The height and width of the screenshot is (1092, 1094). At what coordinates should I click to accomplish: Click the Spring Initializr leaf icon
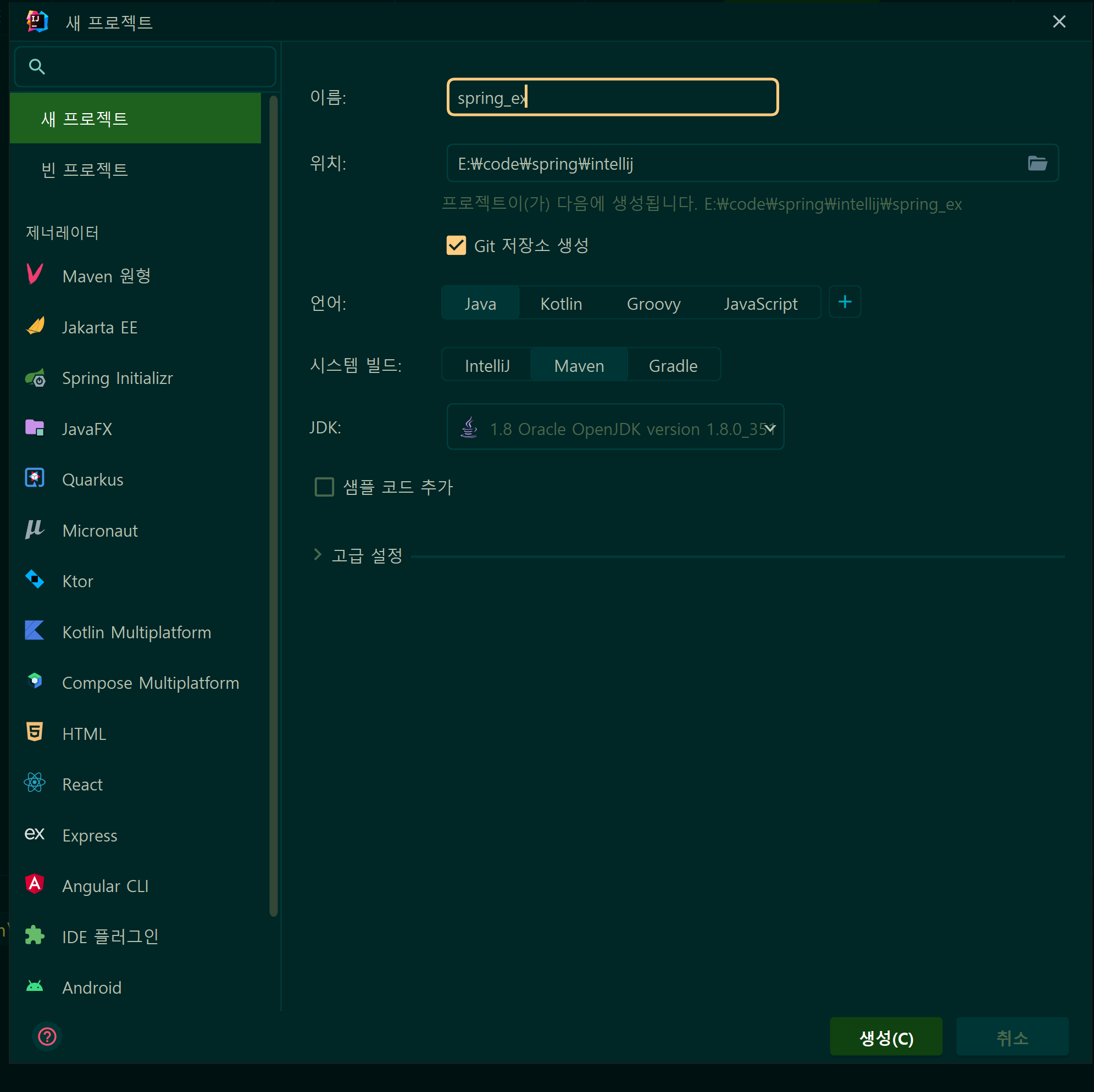(x=35, y=377)
